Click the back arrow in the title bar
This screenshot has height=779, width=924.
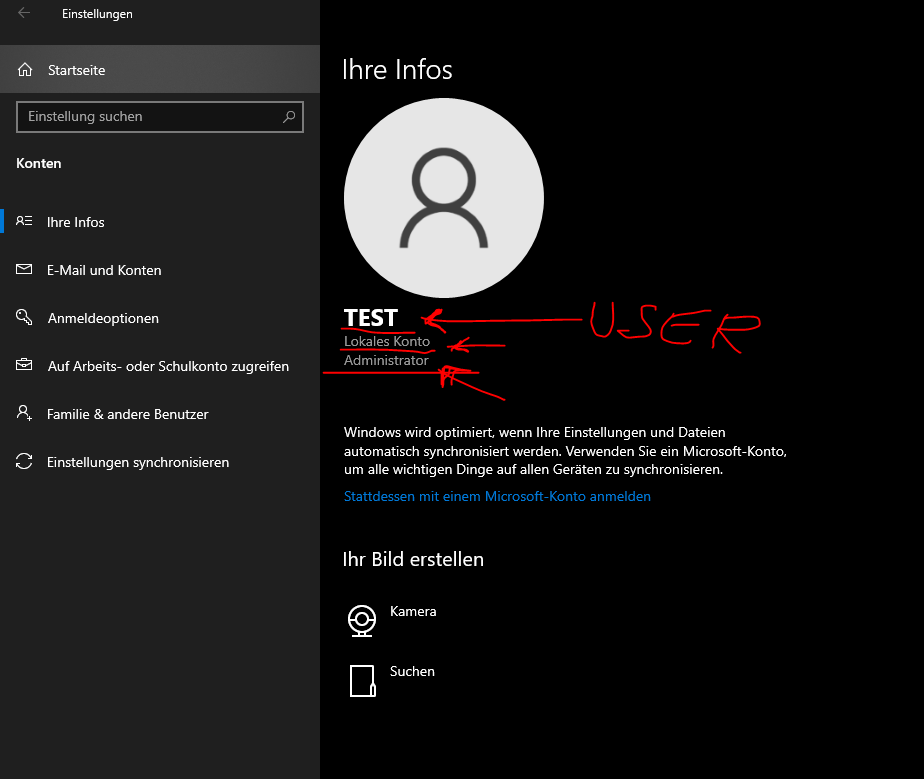[x=24, y=13]
